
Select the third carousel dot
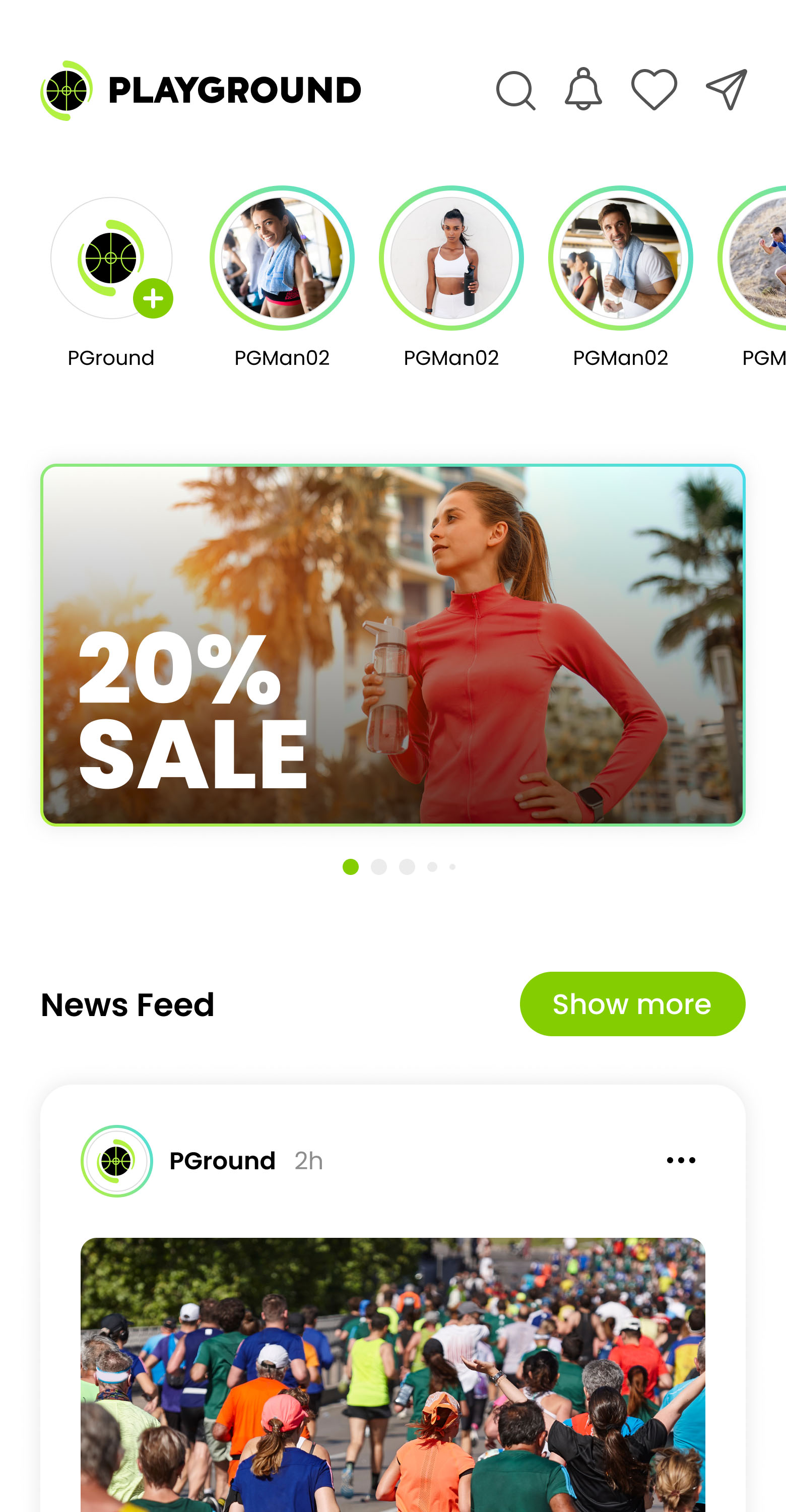click(x=407, y=867)
